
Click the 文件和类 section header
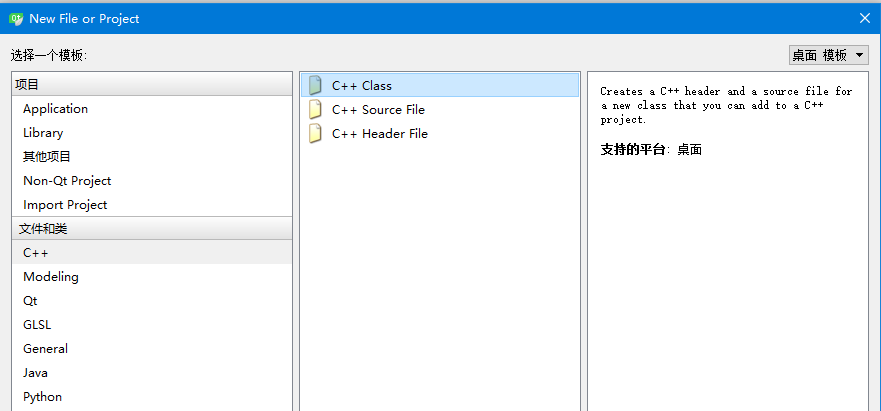click(x=152, y=228)
